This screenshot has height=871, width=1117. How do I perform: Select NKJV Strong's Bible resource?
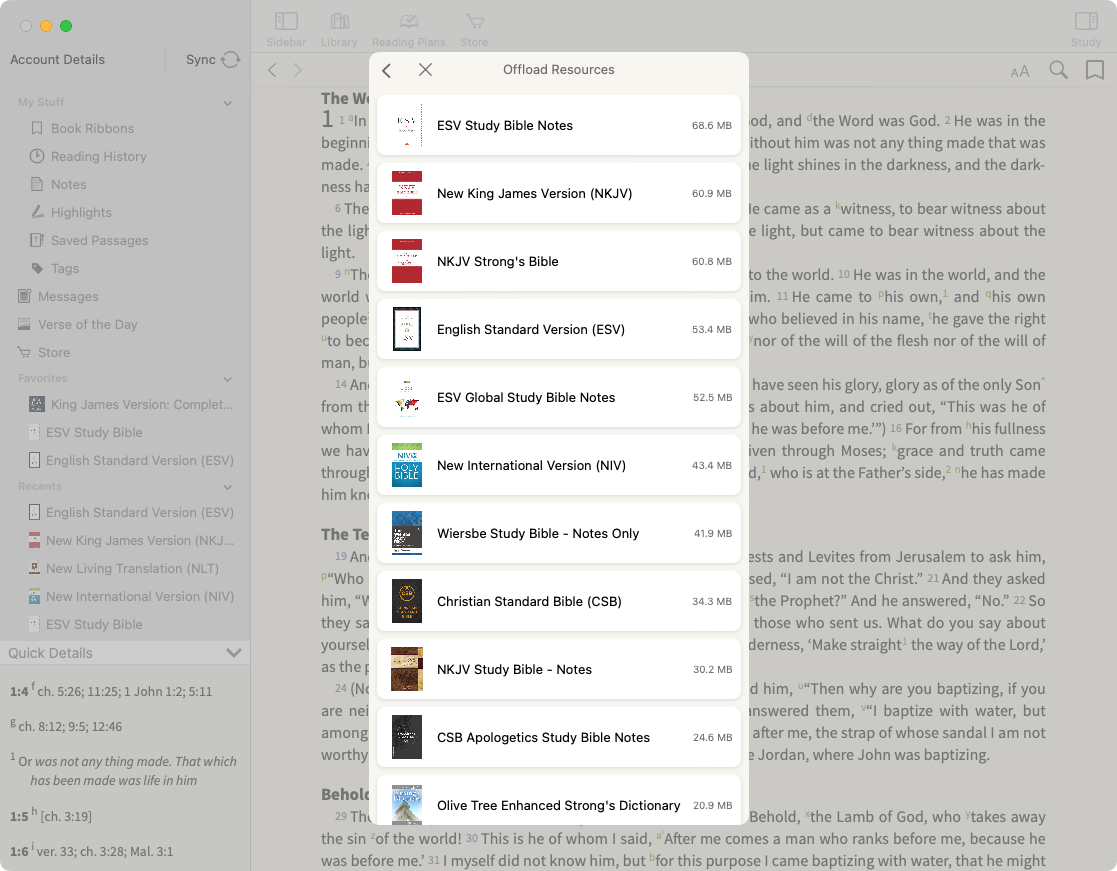558,261
